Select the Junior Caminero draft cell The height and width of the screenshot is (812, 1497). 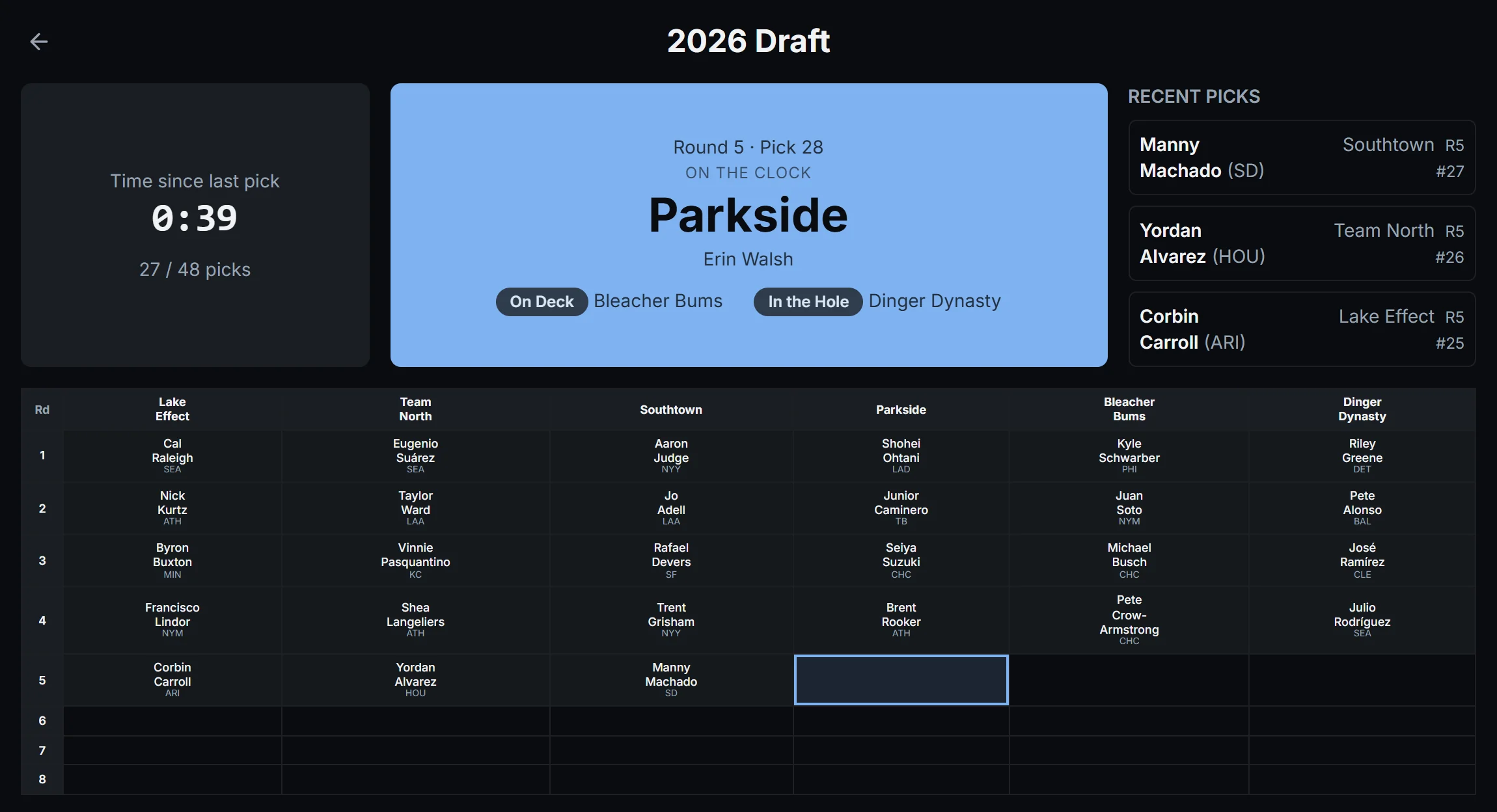pyautogui.click(x=901, y=508)
